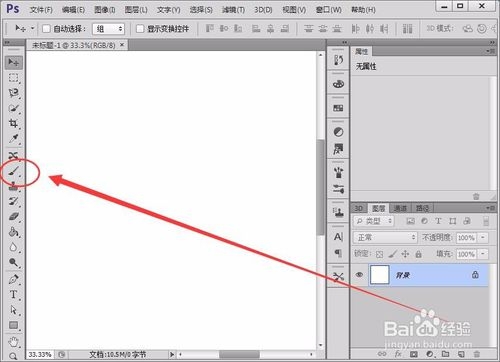Select the Brush tool

point(14,171)
